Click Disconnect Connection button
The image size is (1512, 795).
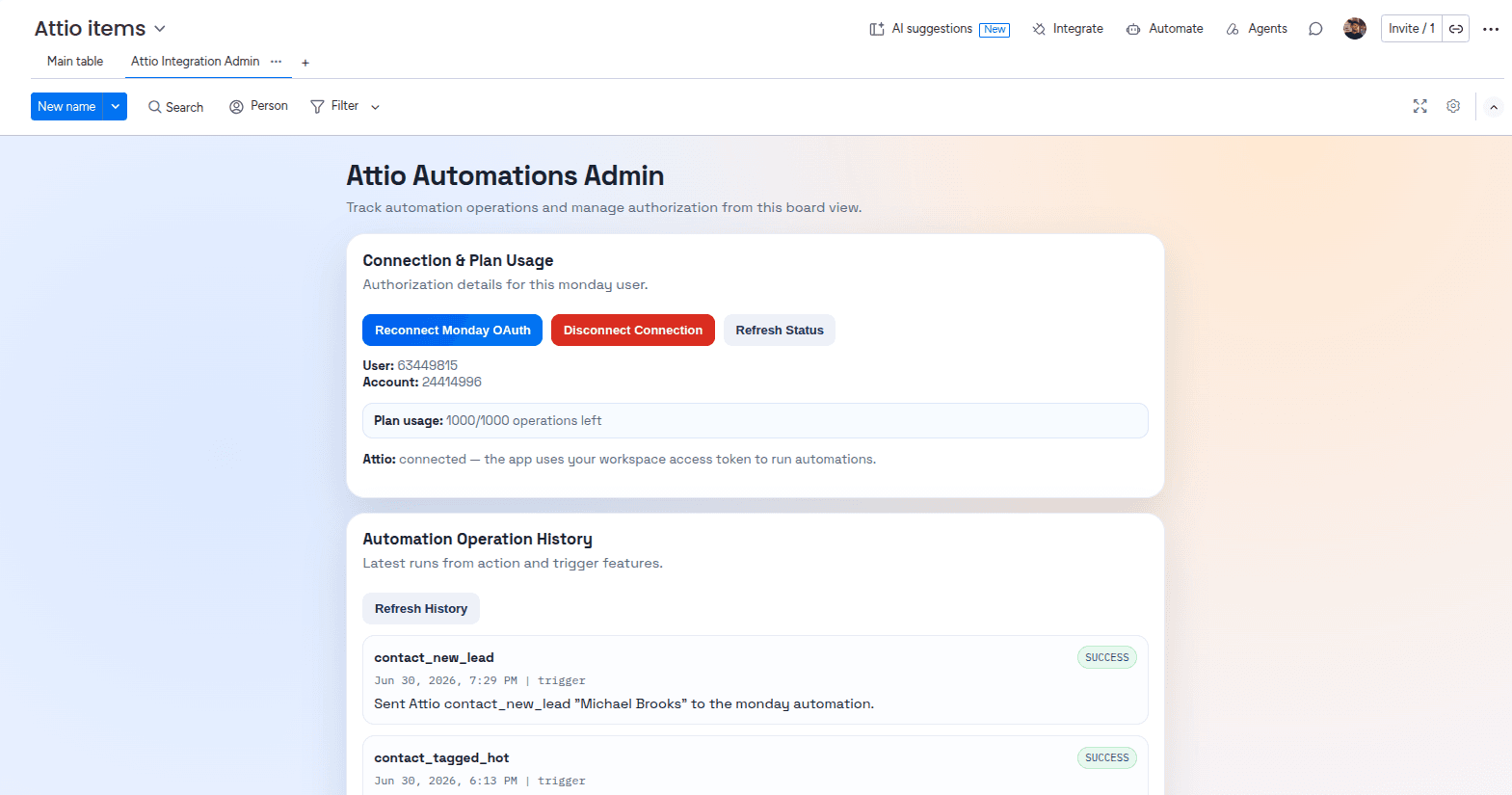(x=633, y=330)
